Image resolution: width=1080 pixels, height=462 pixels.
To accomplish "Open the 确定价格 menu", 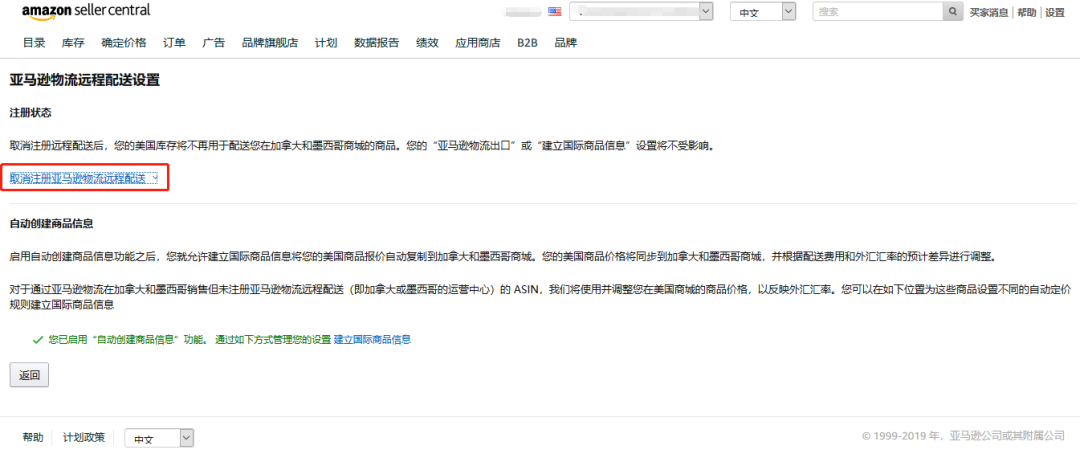I will point(124,43).
